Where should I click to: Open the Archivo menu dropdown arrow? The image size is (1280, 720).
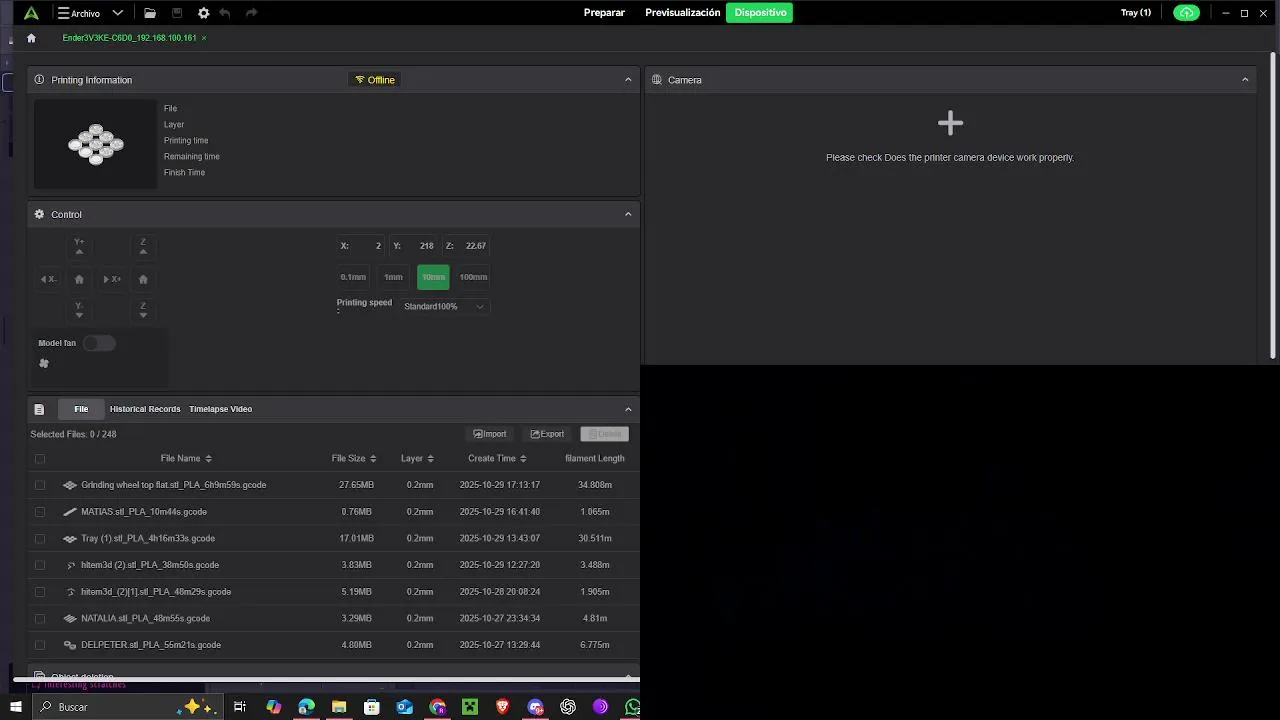[x=118, y=13]
